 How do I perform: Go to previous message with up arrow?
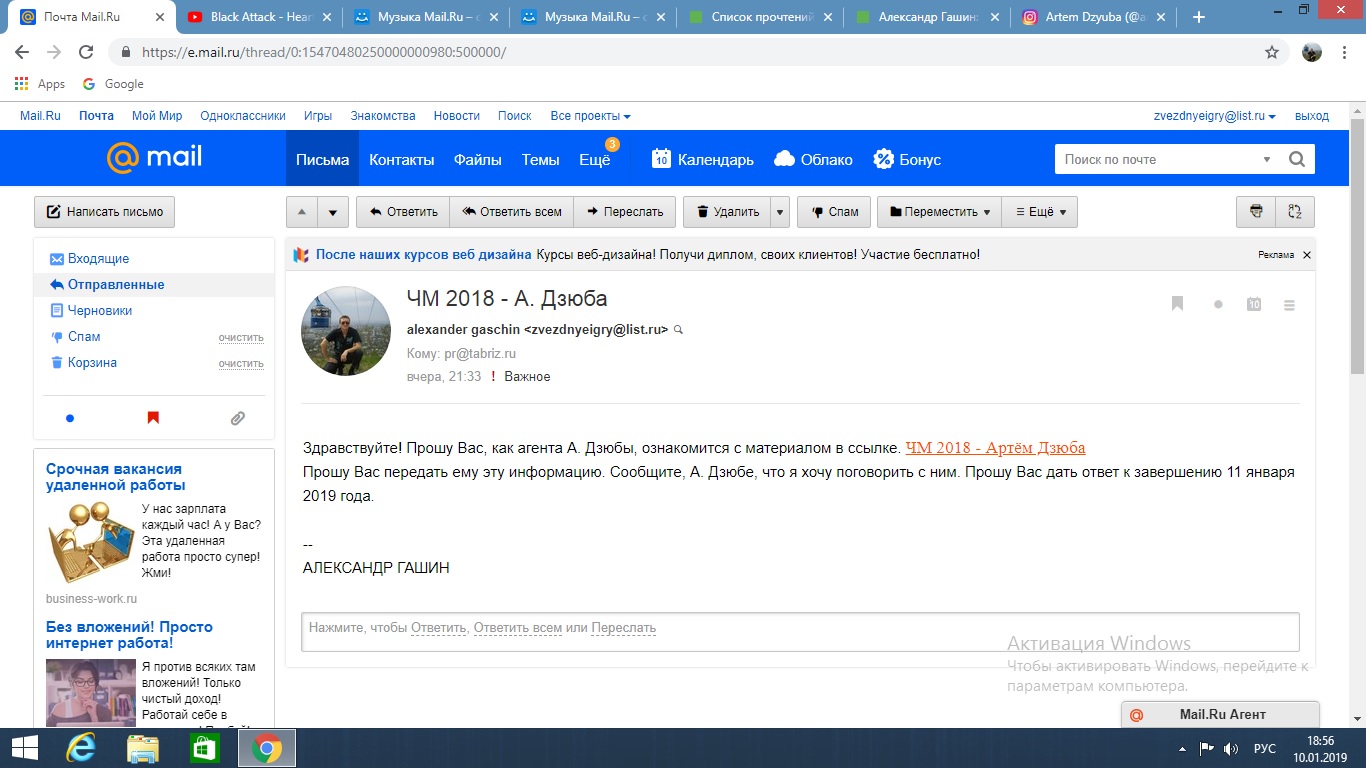click(x=303, y=212)
